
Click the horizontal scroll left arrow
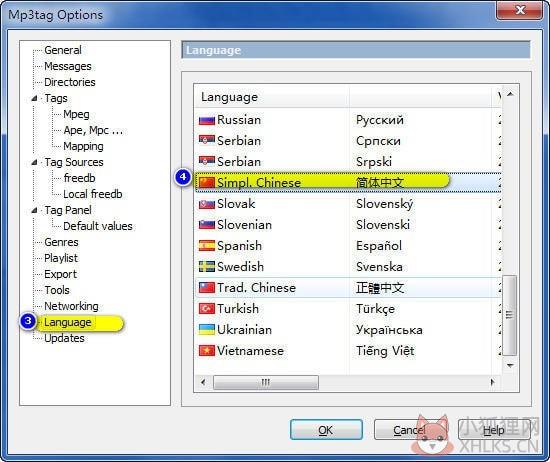point(203,382)
